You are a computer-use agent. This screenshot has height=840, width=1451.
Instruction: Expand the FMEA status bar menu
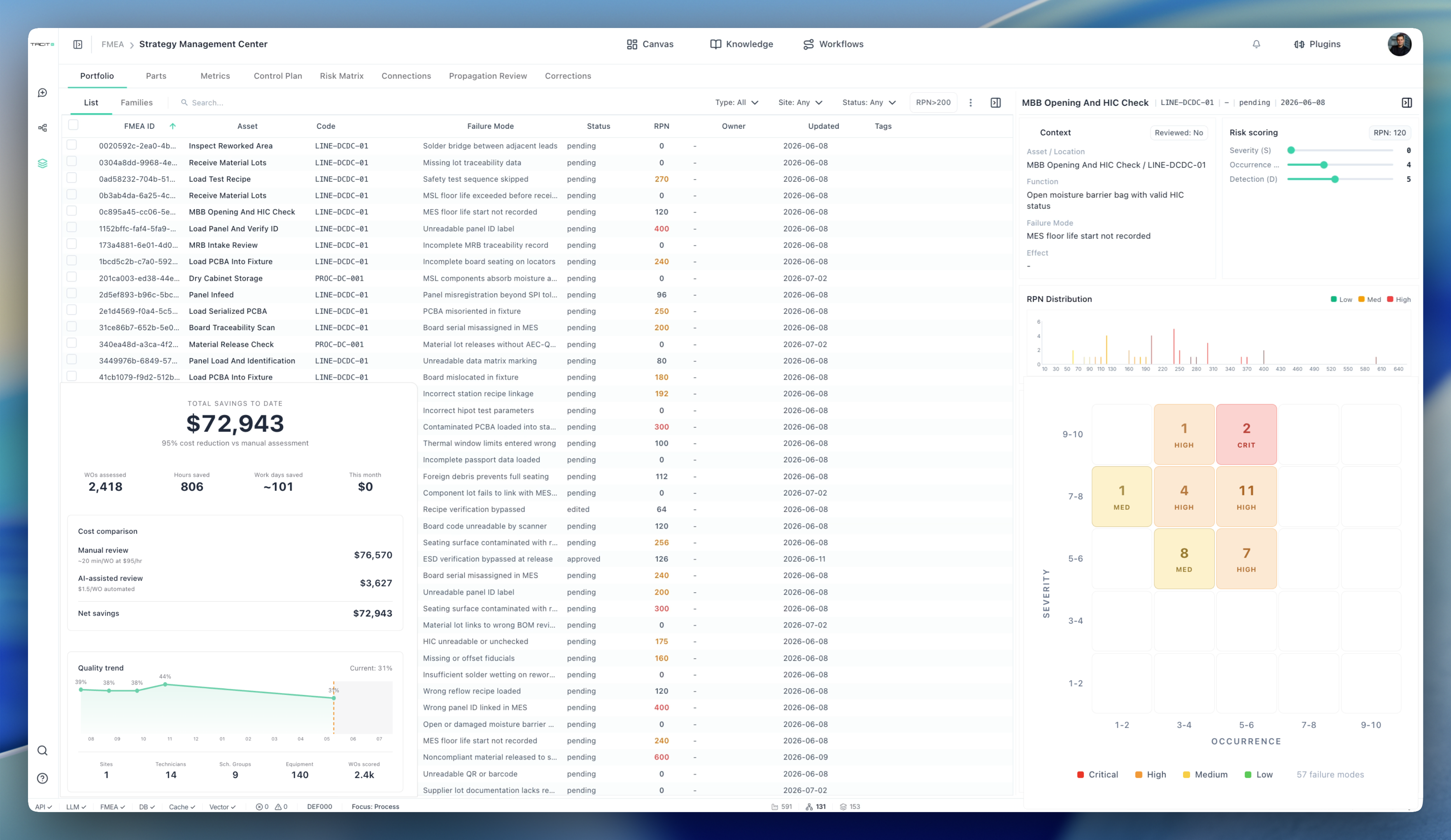[x=112, y=807]
